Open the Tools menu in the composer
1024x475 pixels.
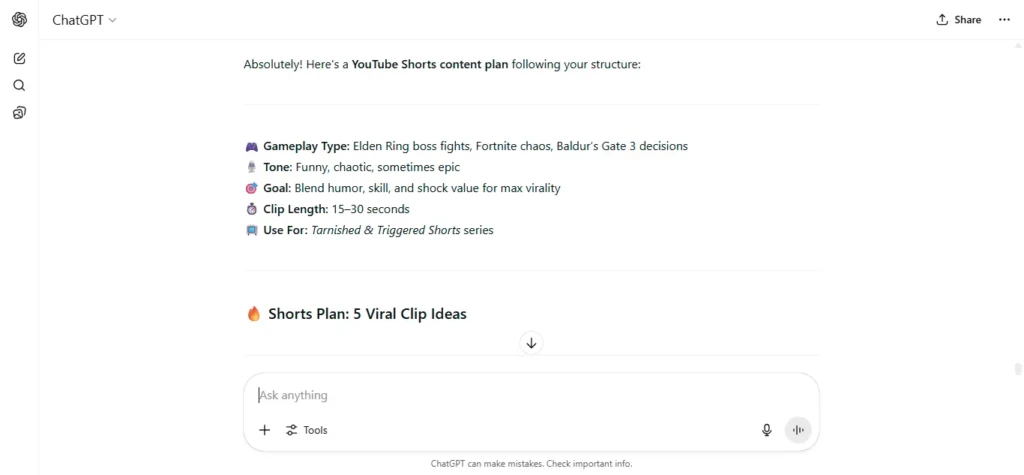[x=307, y=430]
